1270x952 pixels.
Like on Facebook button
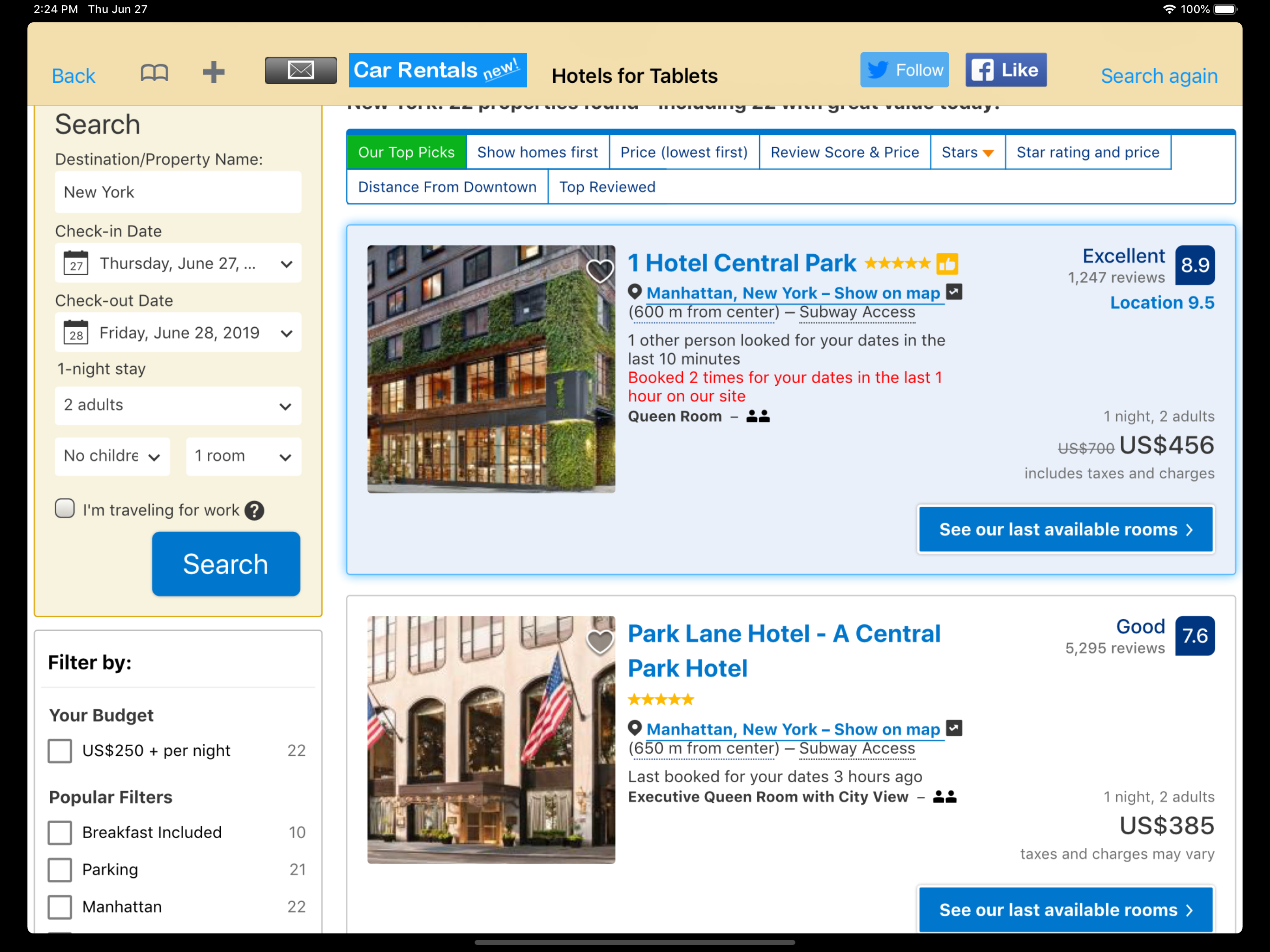(1006, 70)
